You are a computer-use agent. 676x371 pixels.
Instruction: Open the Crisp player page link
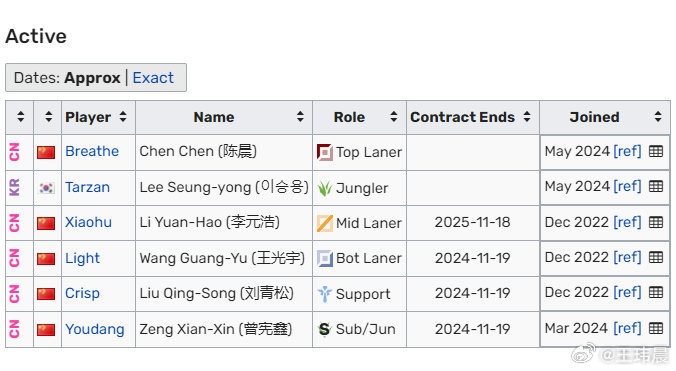82,293
